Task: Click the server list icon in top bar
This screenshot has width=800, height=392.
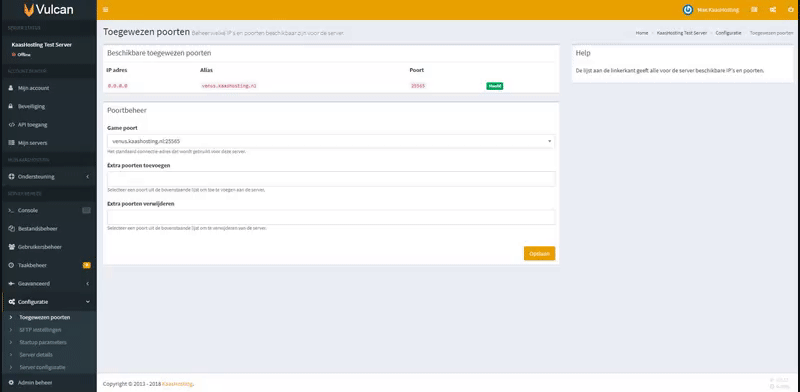Action: point(754,10)
